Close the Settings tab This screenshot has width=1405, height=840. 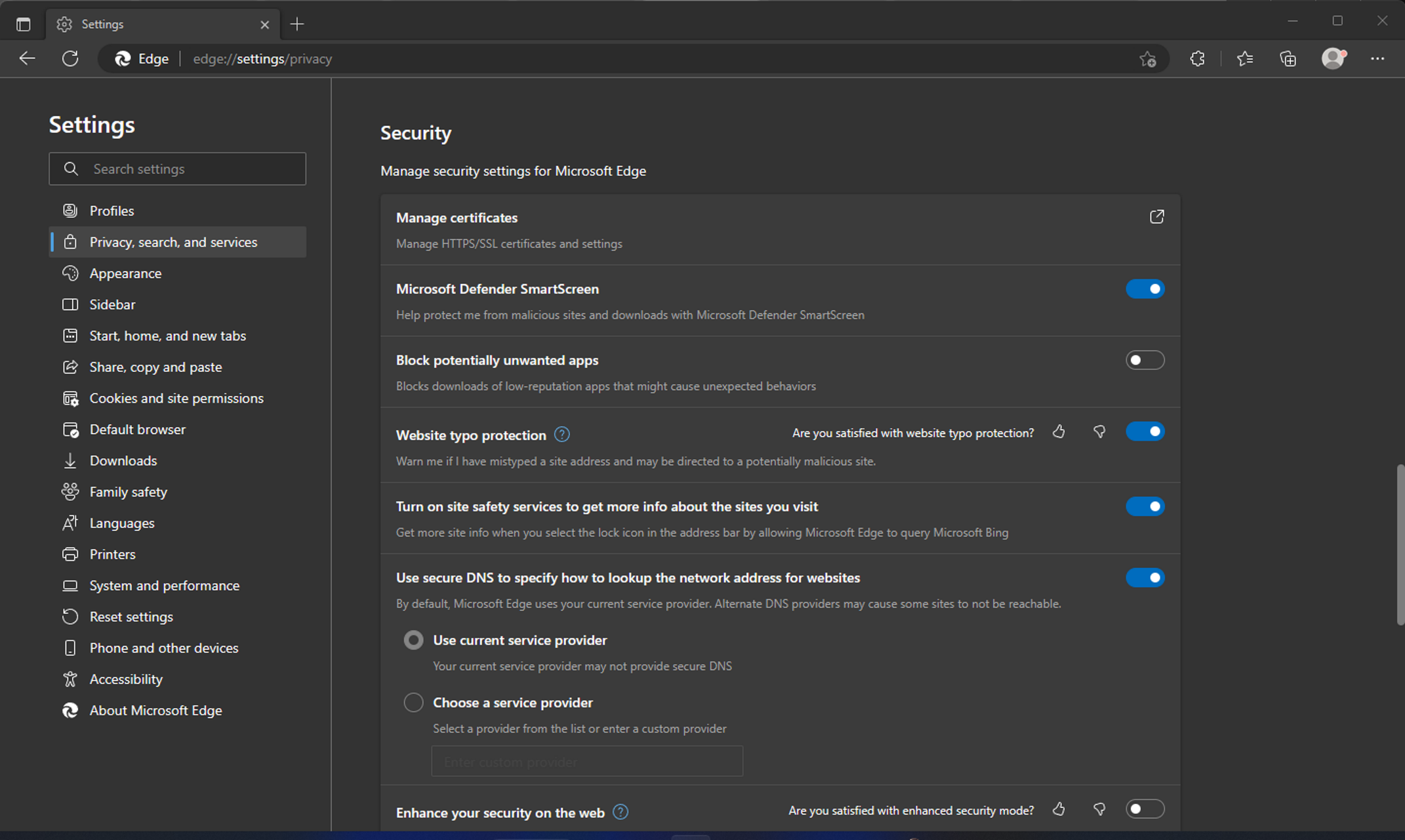pos(264,24)
